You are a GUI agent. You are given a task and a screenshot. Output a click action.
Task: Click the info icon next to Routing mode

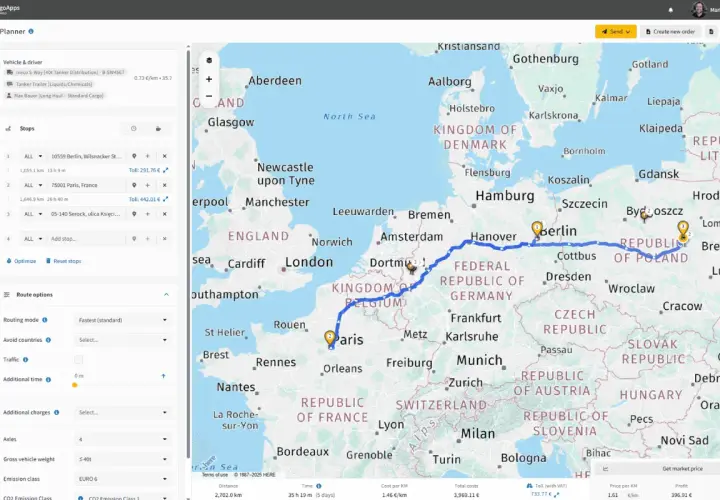45,320
